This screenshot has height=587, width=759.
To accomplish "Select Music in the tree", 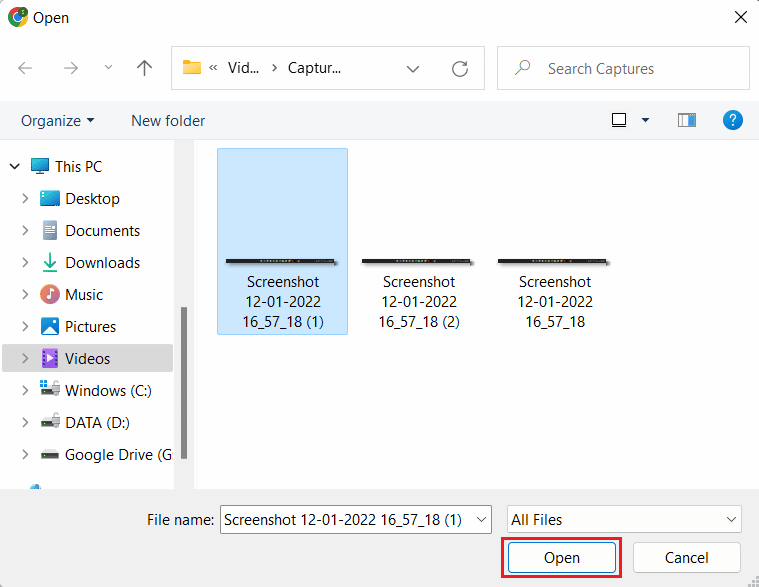I will click(x=84, y=294).
